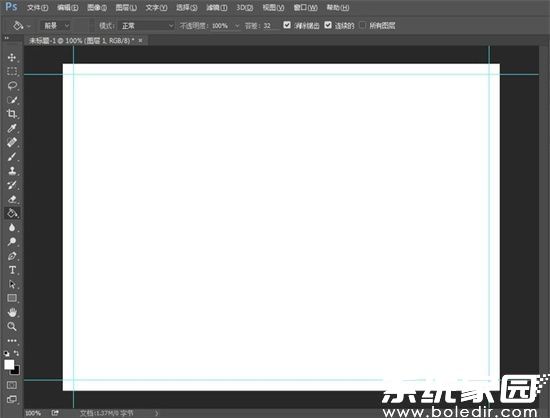The height and width of the screenshot is (418, 550).
Task: Enable the All Layers checkbox
Action: click(363, 25)
